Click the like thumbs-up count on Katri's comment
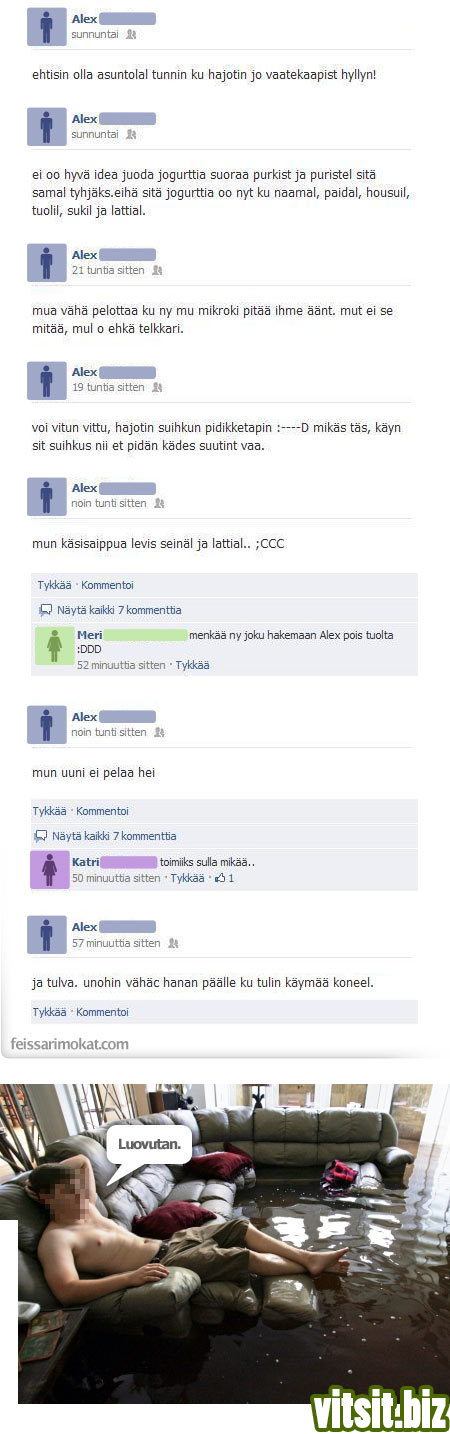The width and height of the screenshot is (450, 1434). [x=225, y=878]
